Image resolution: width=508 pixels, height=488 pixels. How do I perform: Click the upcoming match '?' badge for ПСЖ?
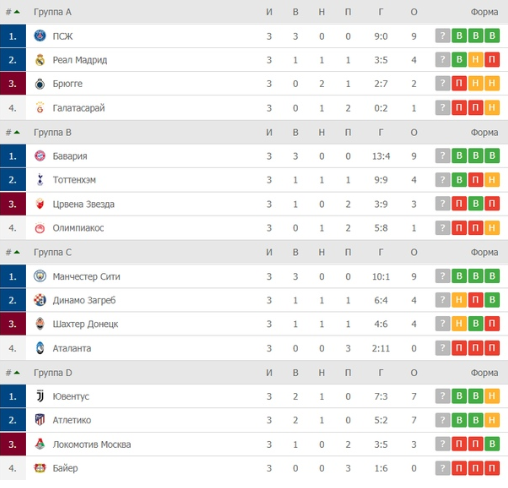pyautogui.click(x=443, y=36)
